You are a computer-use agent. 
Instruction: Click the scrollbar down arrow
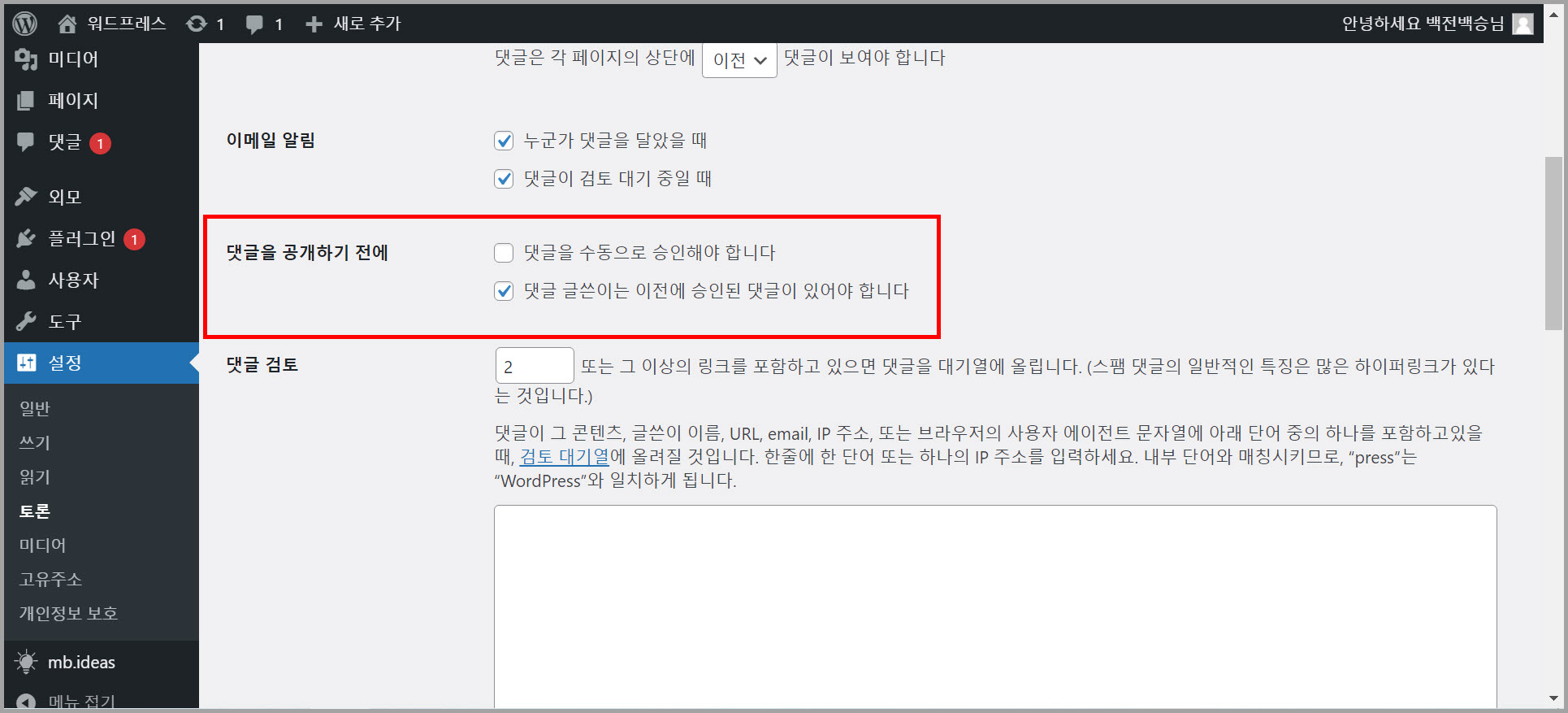pos(1553,698)
